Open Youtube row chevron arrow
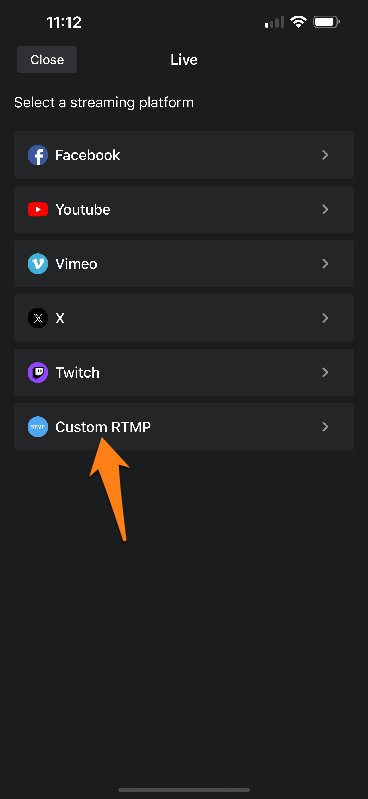This screenshot has width=368, height=799. (x=325, y=209)
